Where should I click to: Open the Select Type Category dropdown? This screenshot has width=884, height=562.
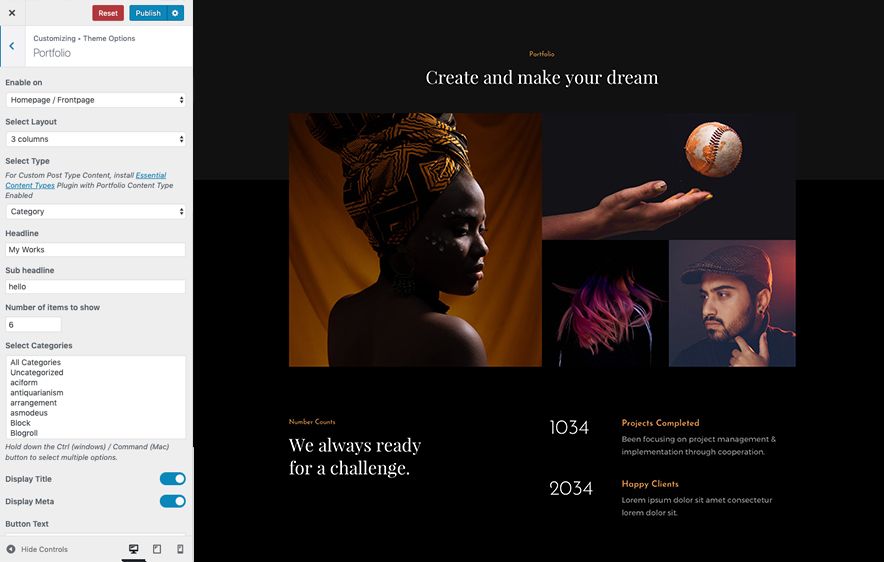tap(96, 211)
